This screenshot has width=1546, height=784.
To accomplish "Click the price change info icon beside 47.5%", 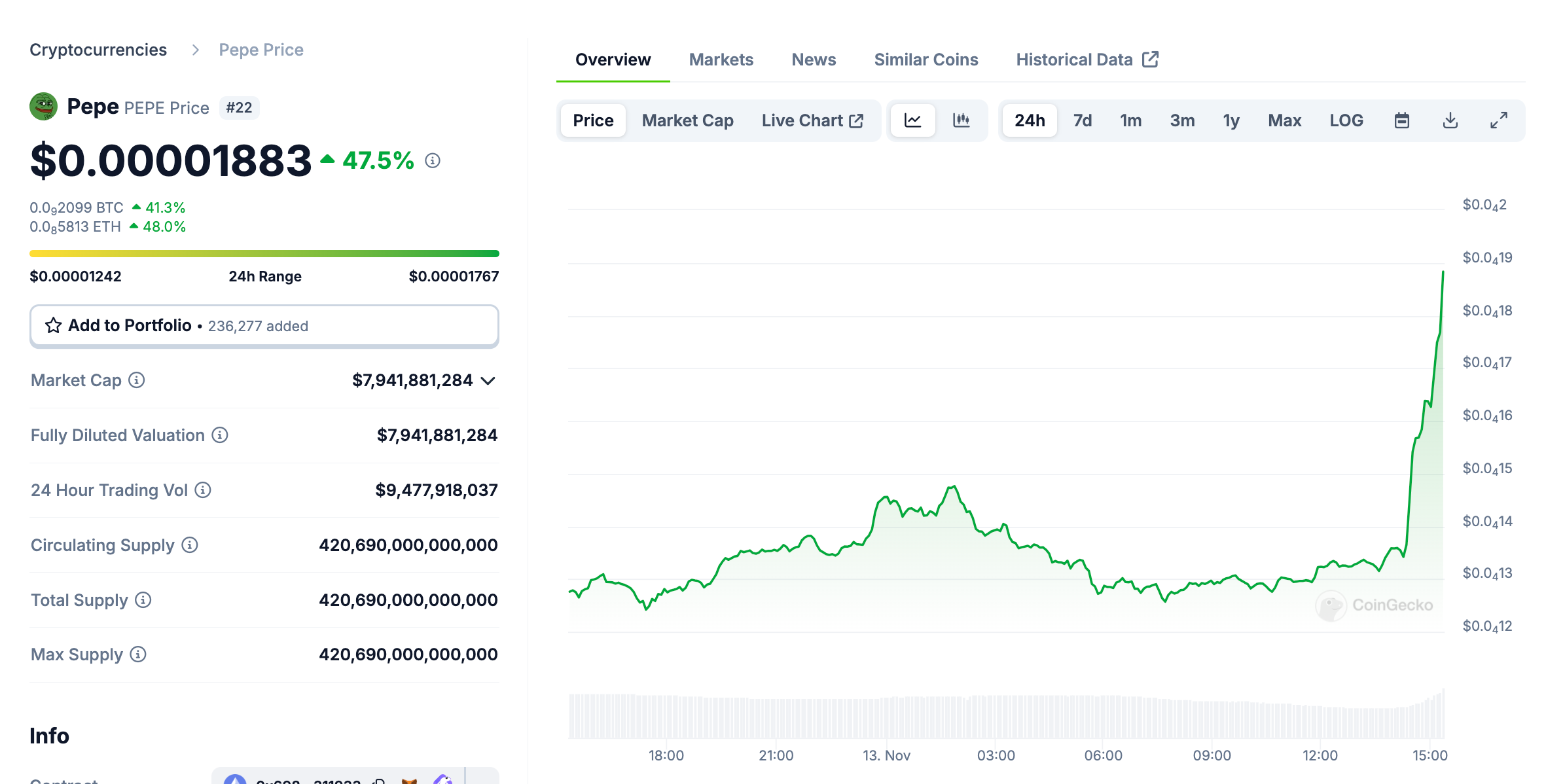I will [433, 160].
